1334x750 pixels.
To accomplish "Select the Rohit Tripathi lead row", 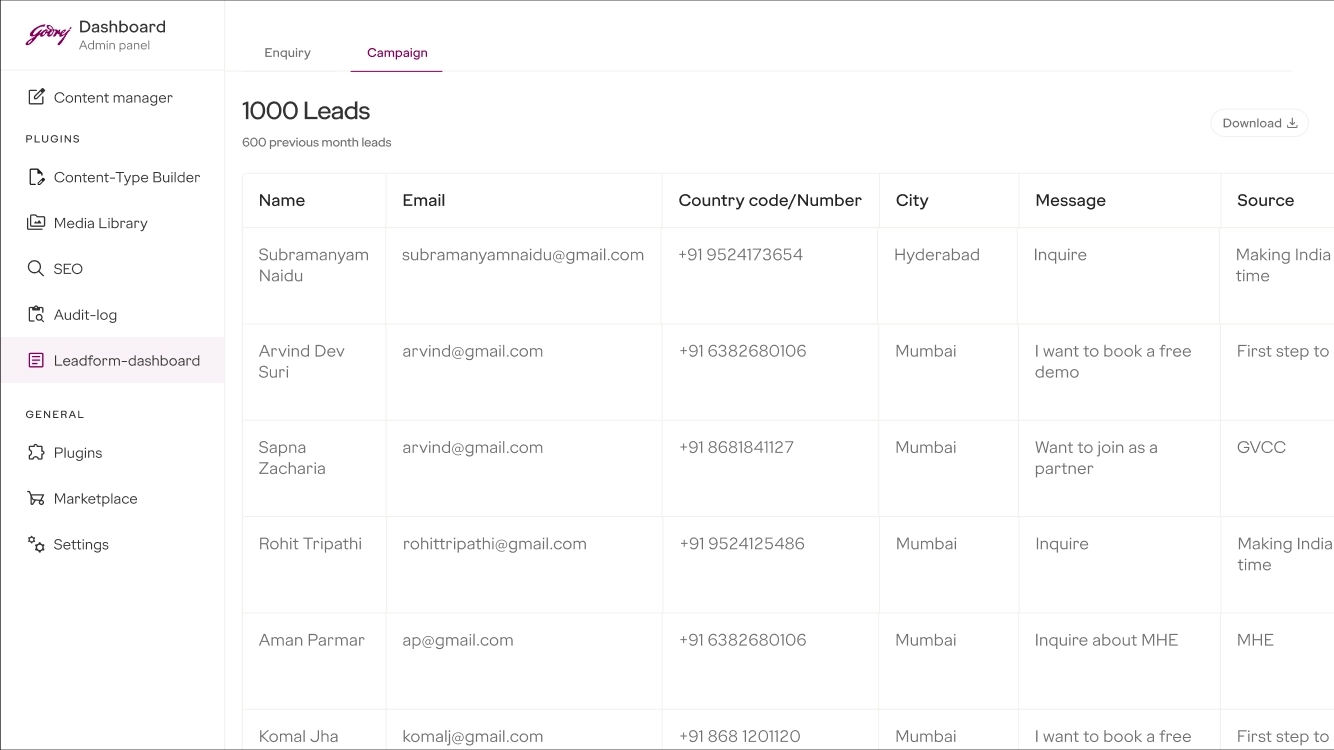I will (310, 544).
